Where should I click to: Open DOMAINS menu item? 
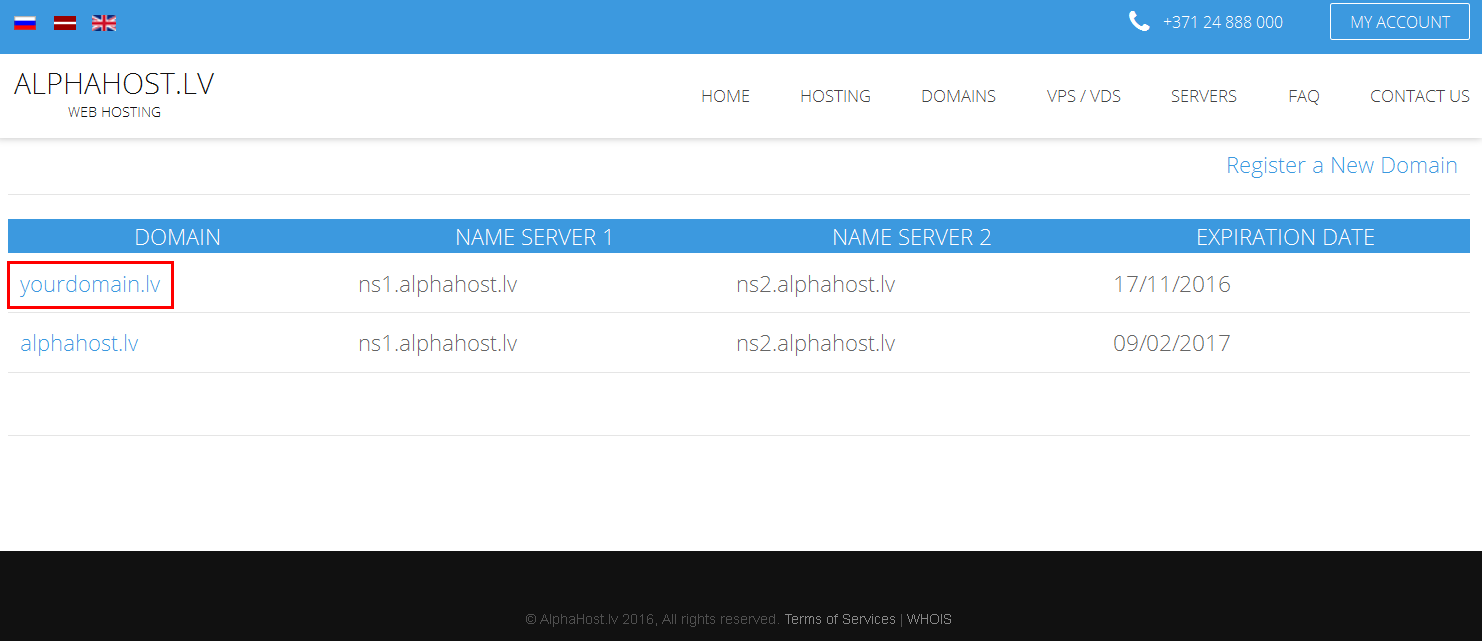pyautogui.click(x=958, y=96)
